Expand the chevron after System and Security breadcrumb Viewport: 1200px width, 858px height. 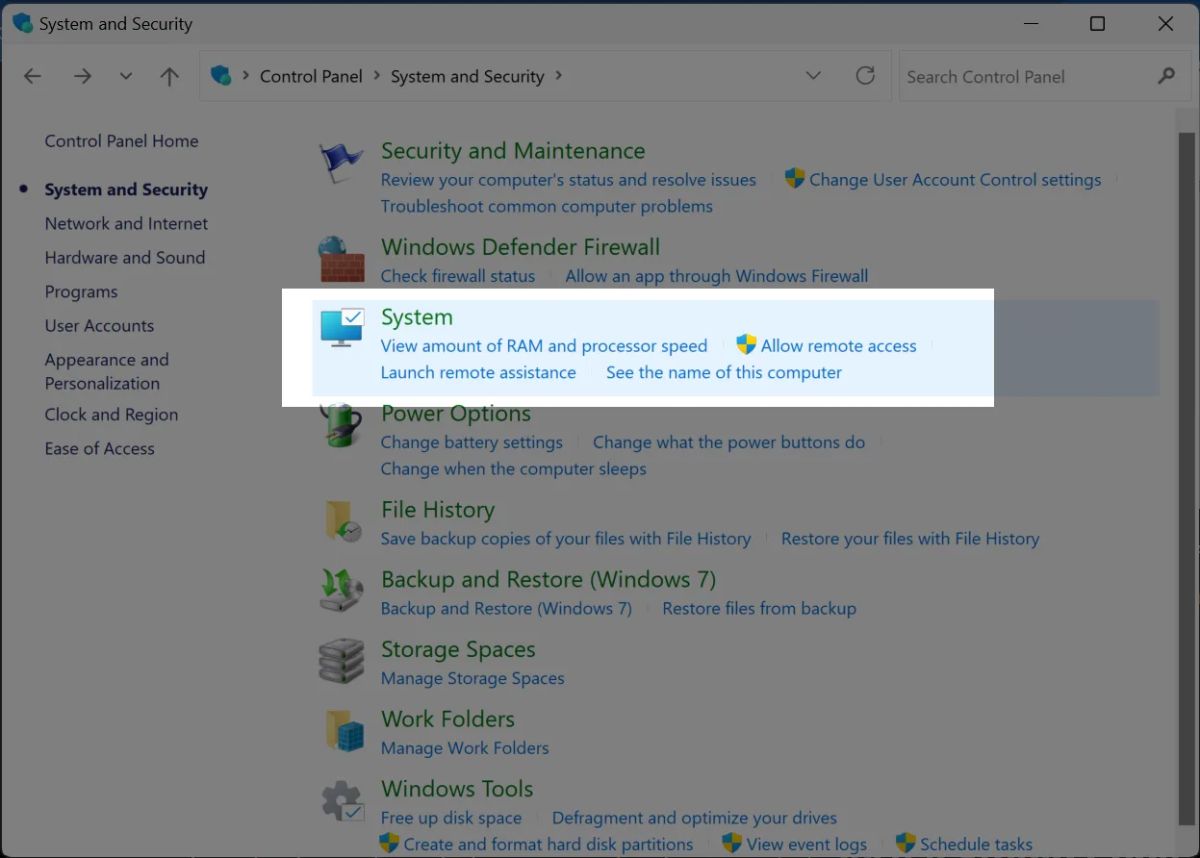click(558, 76)
